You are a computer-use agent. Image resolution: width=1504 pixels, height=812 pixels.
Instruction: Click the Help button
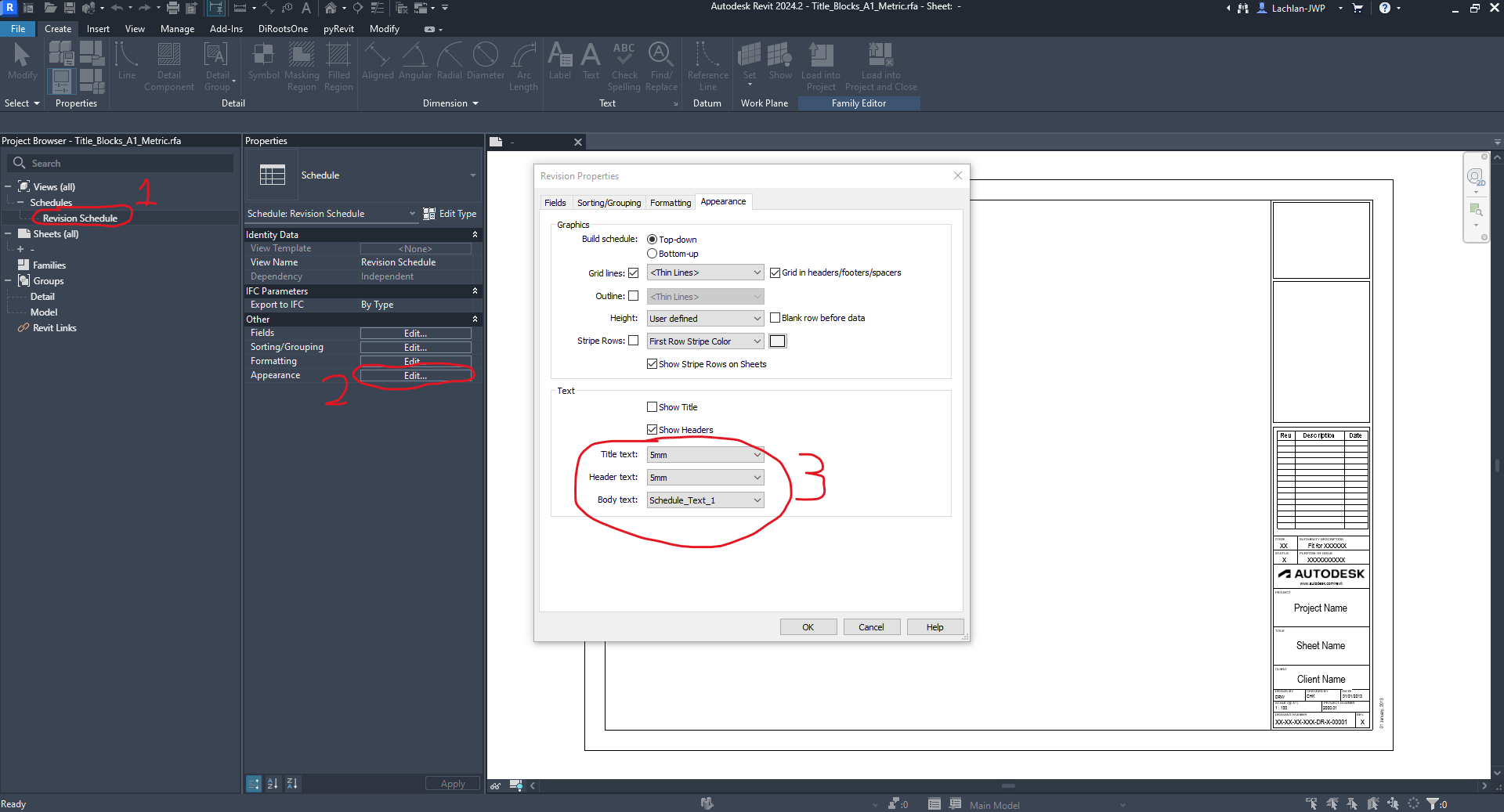tap(935, 627)
